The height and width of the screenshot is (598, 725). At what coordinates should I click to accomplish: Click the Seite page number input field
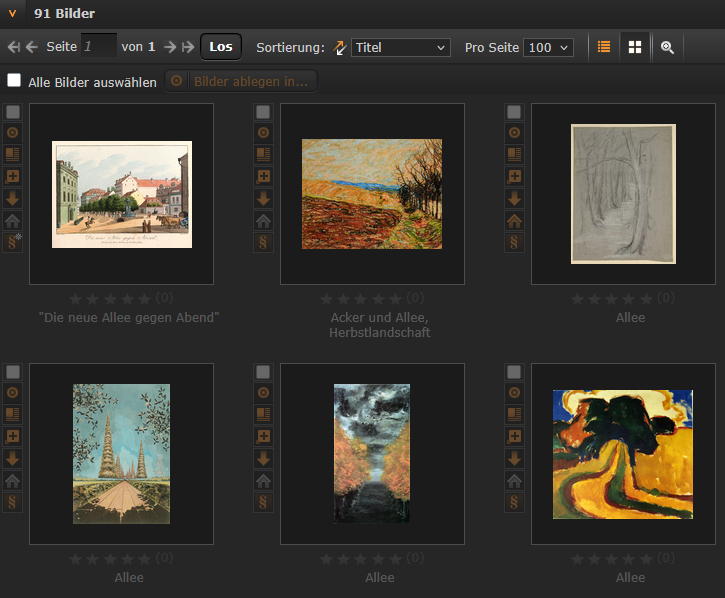[98, 46]
